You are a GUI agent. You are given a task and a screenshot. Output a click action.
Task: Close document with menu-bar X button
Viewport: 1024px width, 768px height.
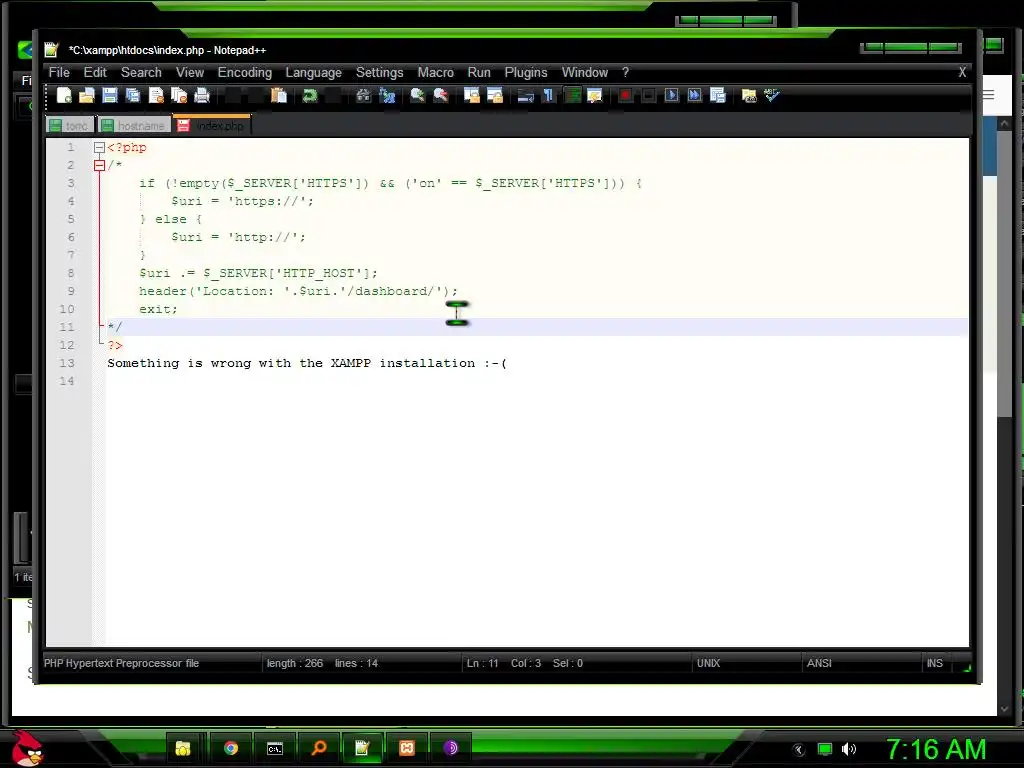[962, 72]
